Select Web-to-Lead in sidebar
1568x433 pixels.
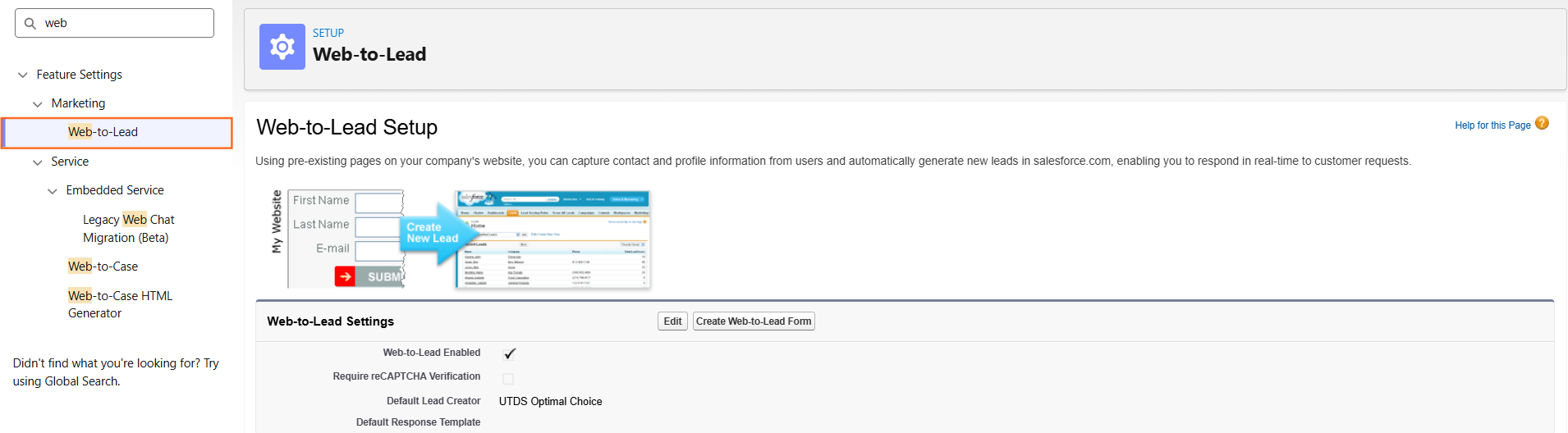(117, 132)
